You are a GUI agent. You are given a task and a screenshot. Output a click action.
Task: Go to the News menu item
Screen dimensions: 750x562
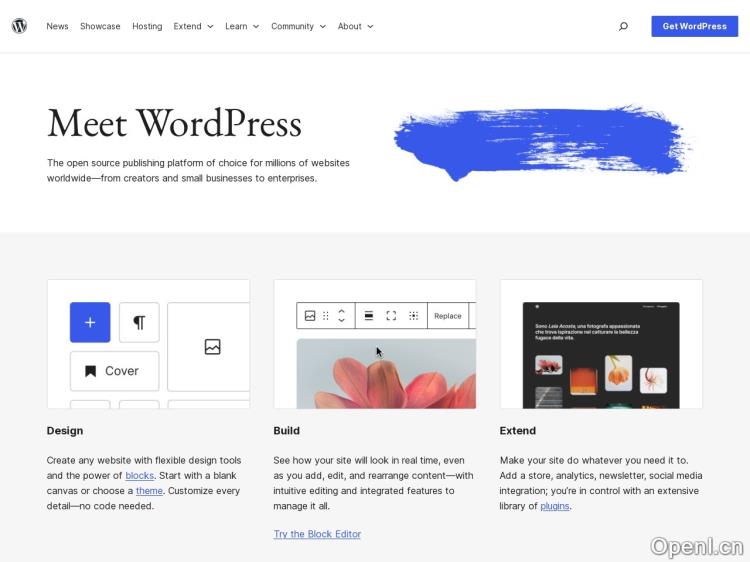pos(57,26)
